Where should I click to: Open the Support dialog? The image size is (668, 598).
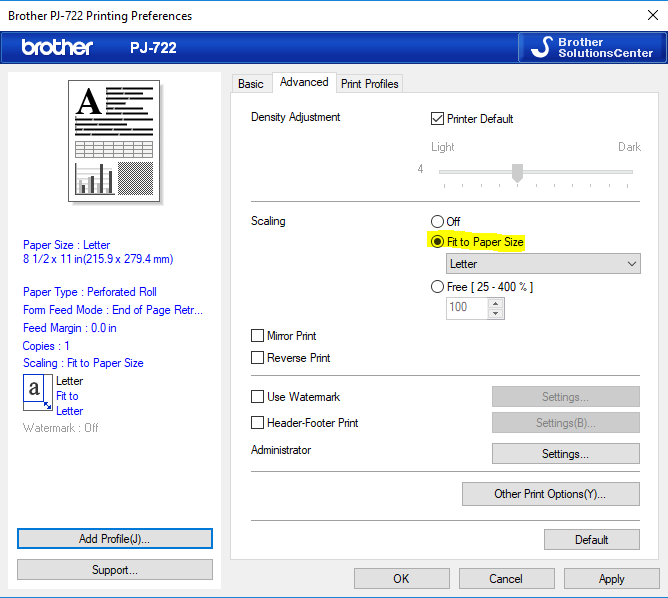(115, 570)
